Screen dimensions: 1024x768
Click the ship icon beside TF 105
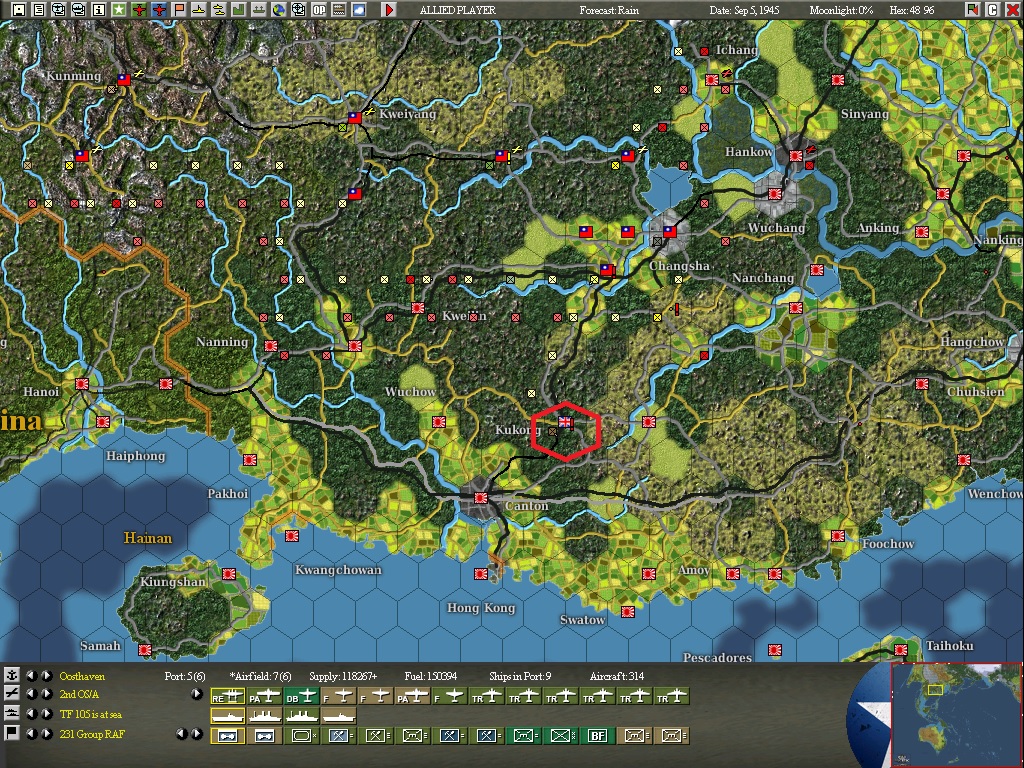pos(12,713)
